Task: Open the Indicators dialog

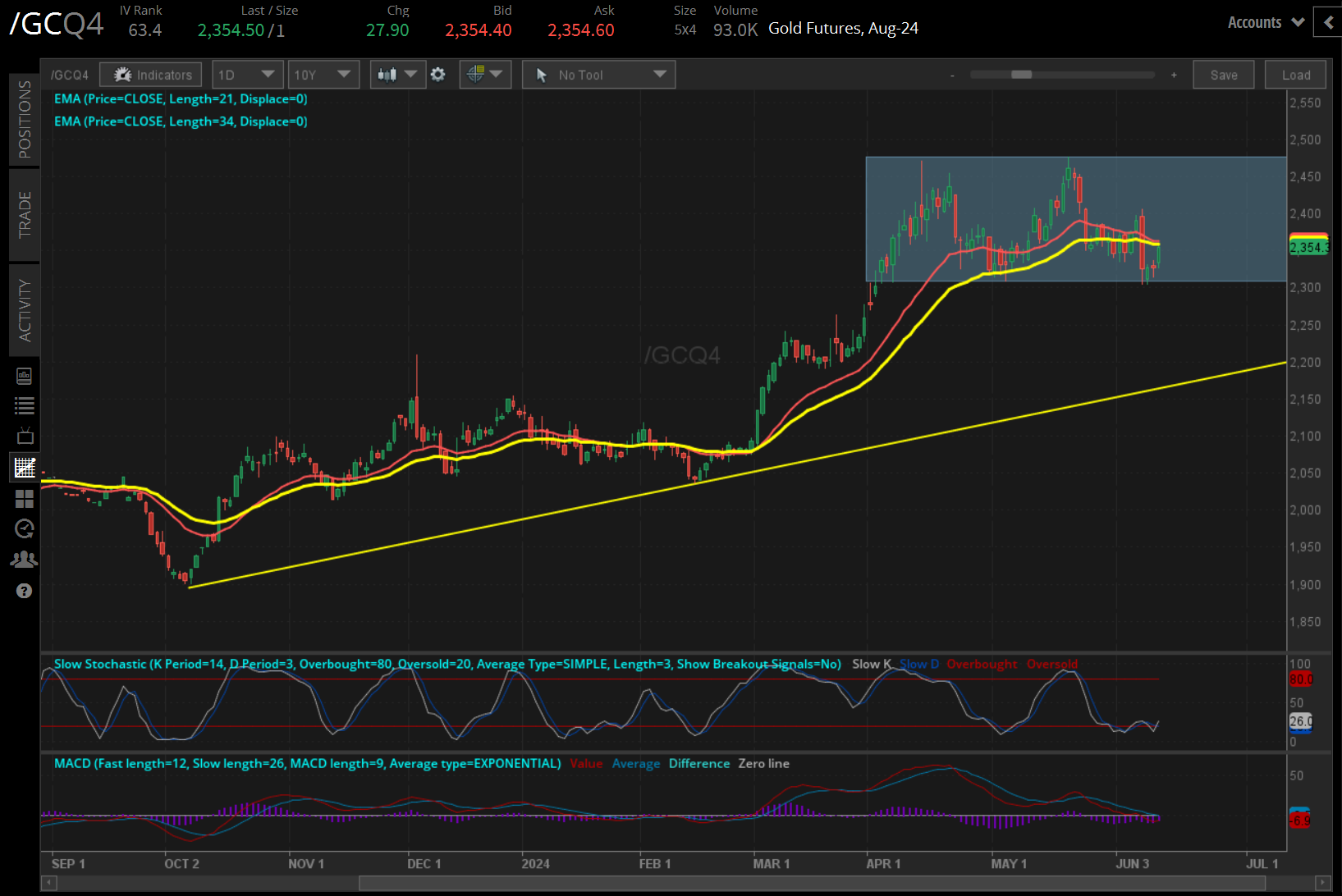Action: pyautogui.click(x=150, y=74)
